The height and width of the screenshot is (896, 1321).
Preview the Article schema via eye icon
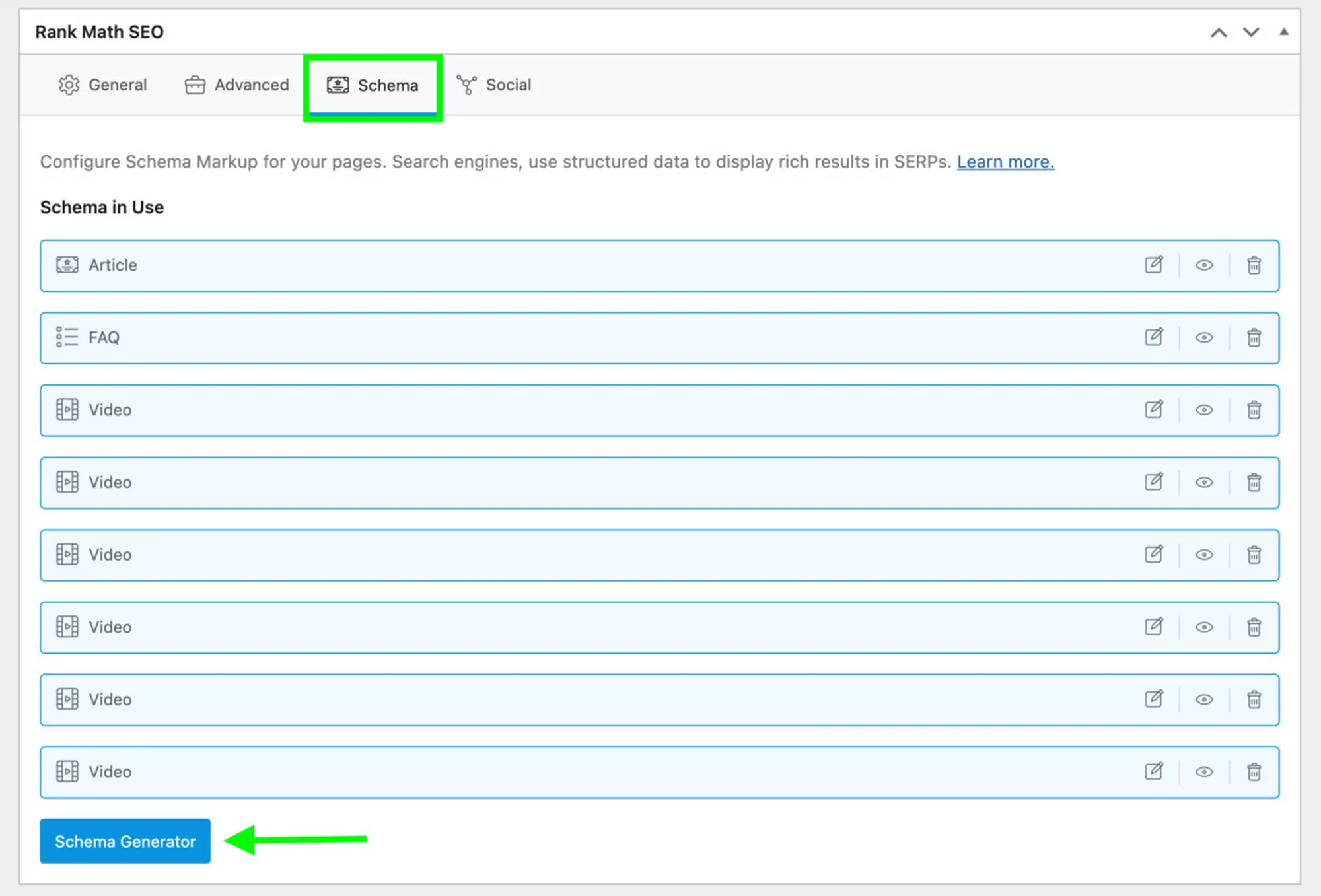tap(1204, 265)
